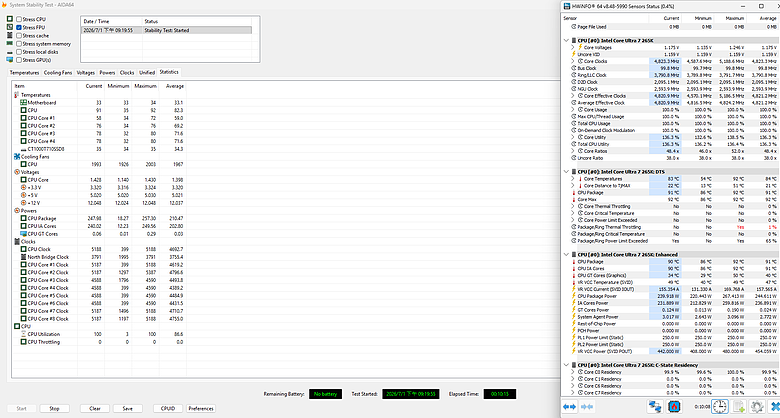
Task: Enable Stress cache checkbox
Action: pyautogui.click(x=19, y=36)
